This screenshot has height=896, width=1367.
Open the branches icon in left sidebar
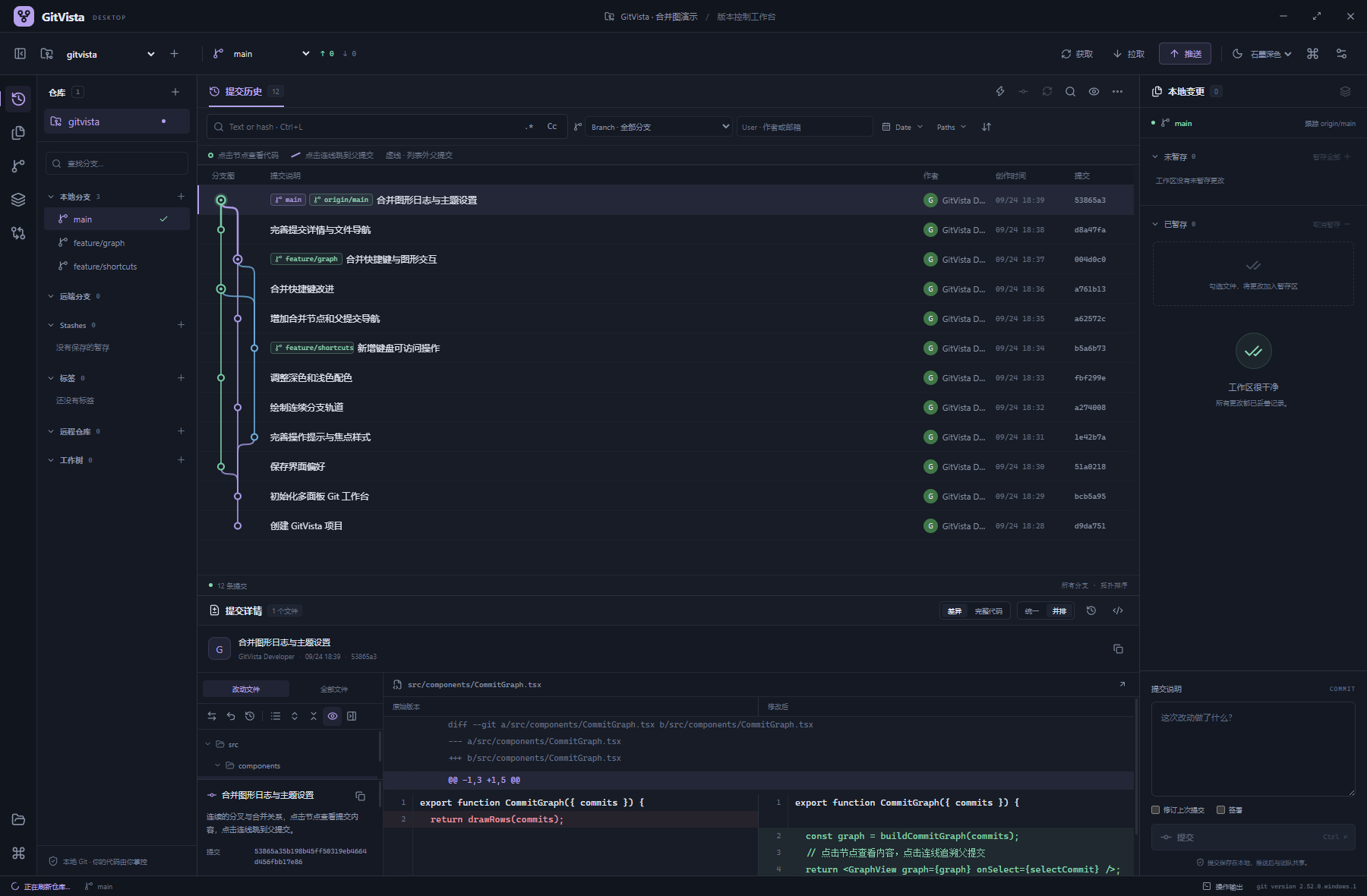18,166
